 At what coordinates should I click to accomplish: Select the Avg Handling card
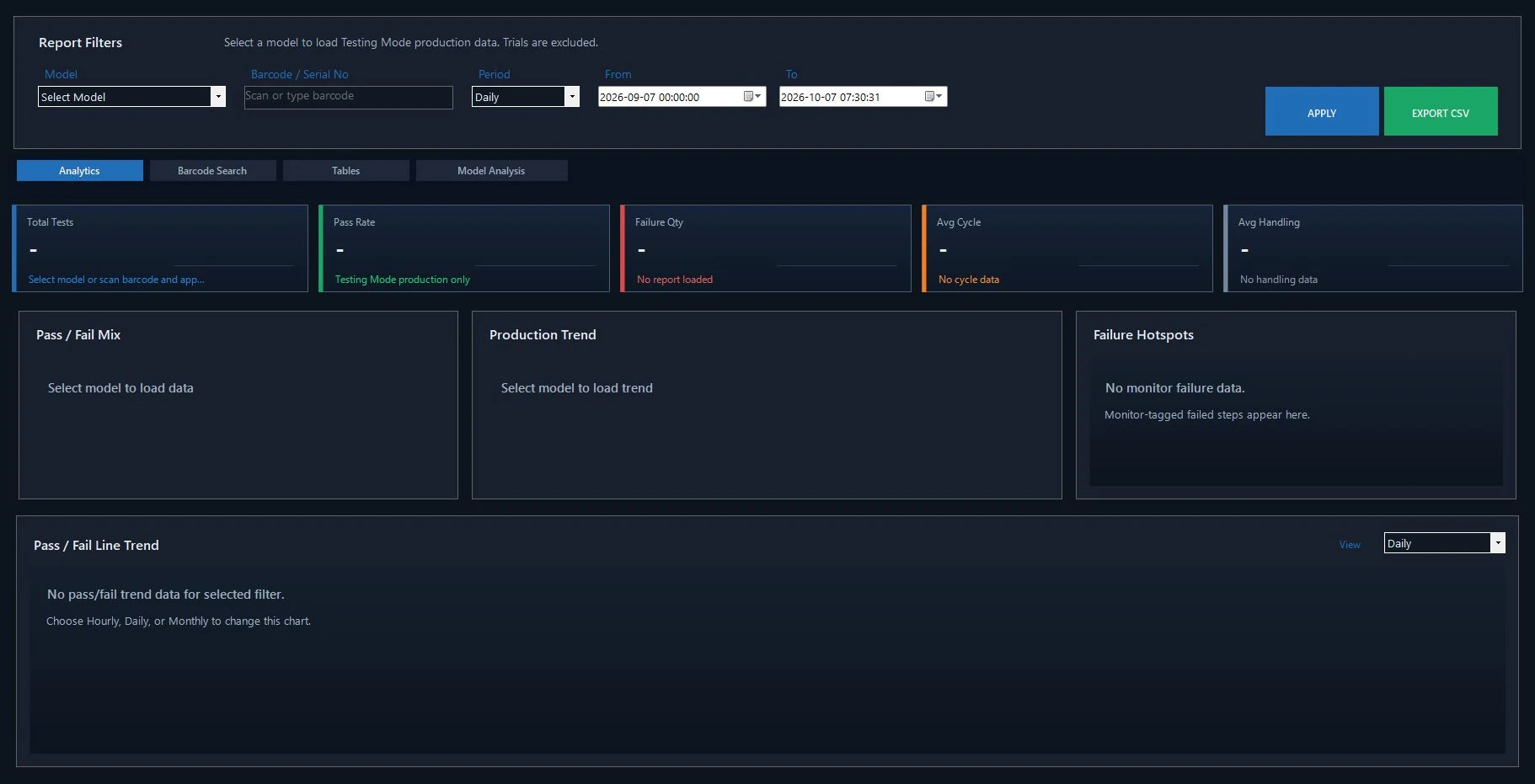pyautogui.click(x=1373, y=248)
